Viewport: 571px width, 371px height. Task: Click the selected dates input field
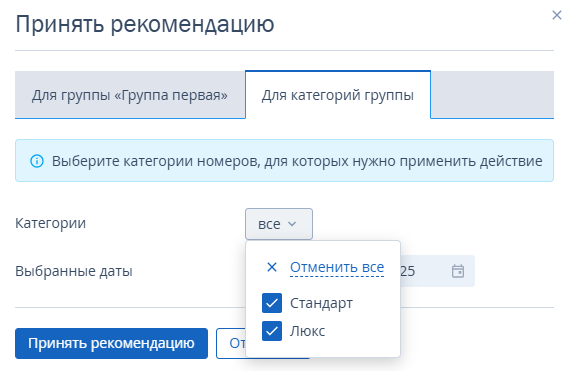[x=437, y=271]
